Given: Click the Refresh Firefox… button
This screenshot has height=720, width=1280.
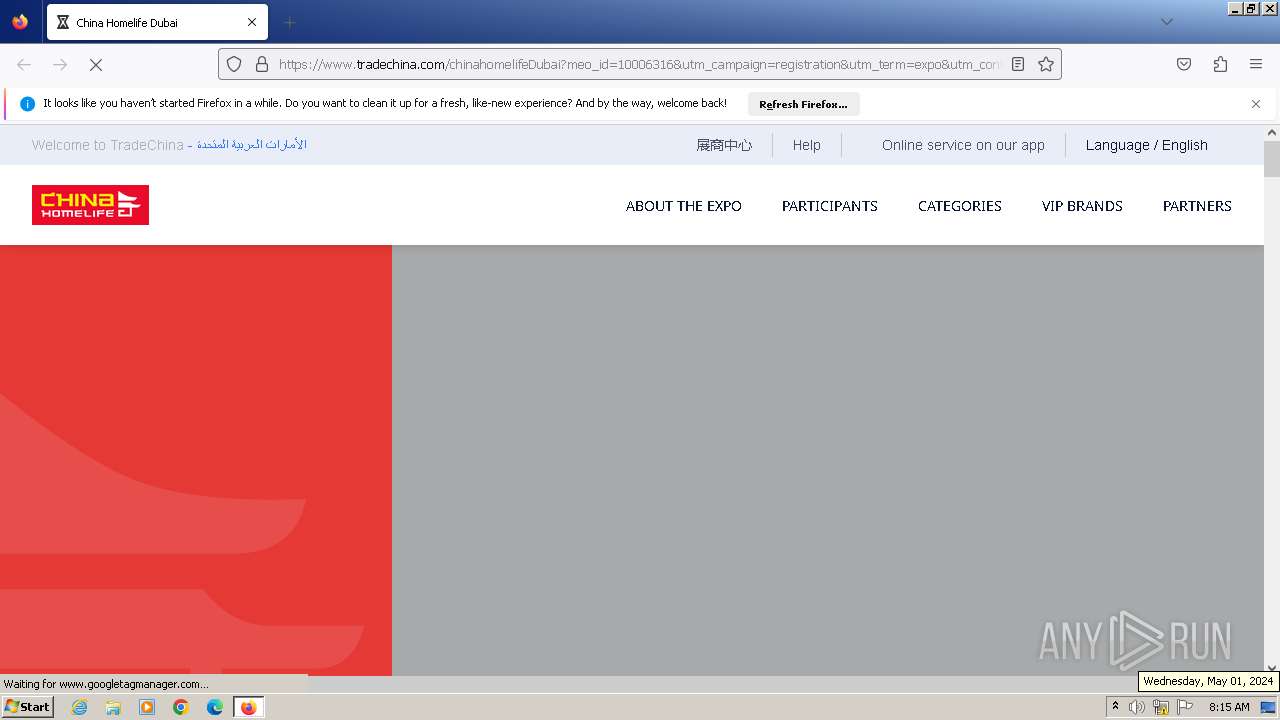Looking at the screenshot, I should click(x=803, y=104).
